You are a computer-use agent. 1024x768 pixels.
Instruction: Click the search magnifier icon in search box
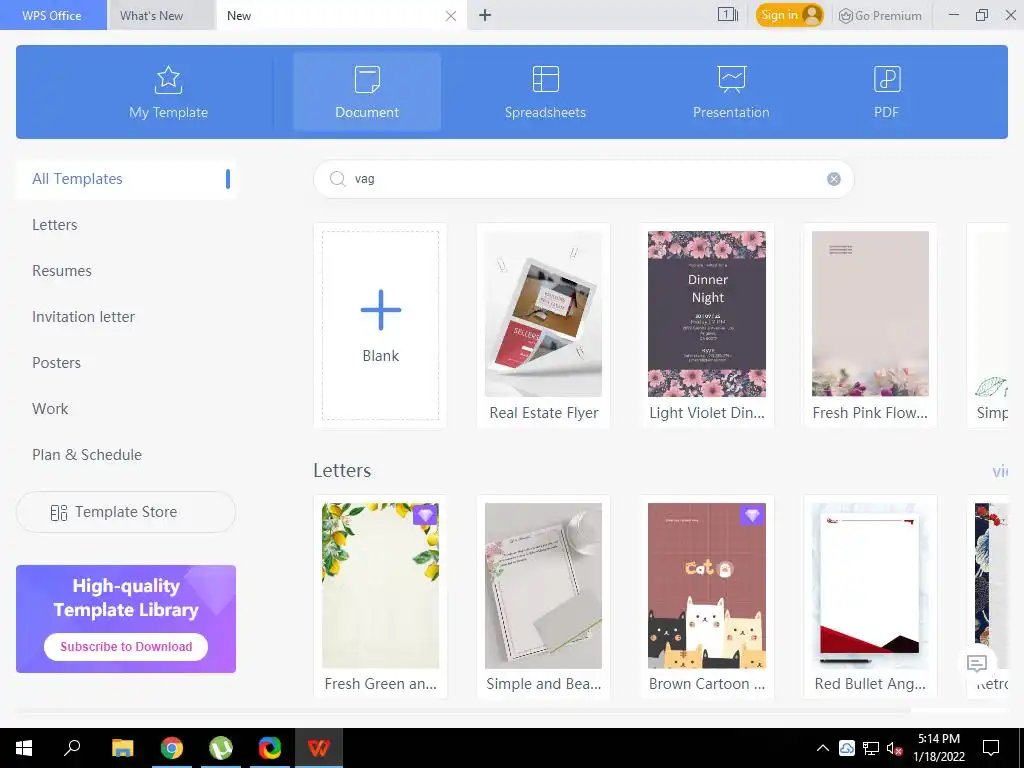[337, 179]
